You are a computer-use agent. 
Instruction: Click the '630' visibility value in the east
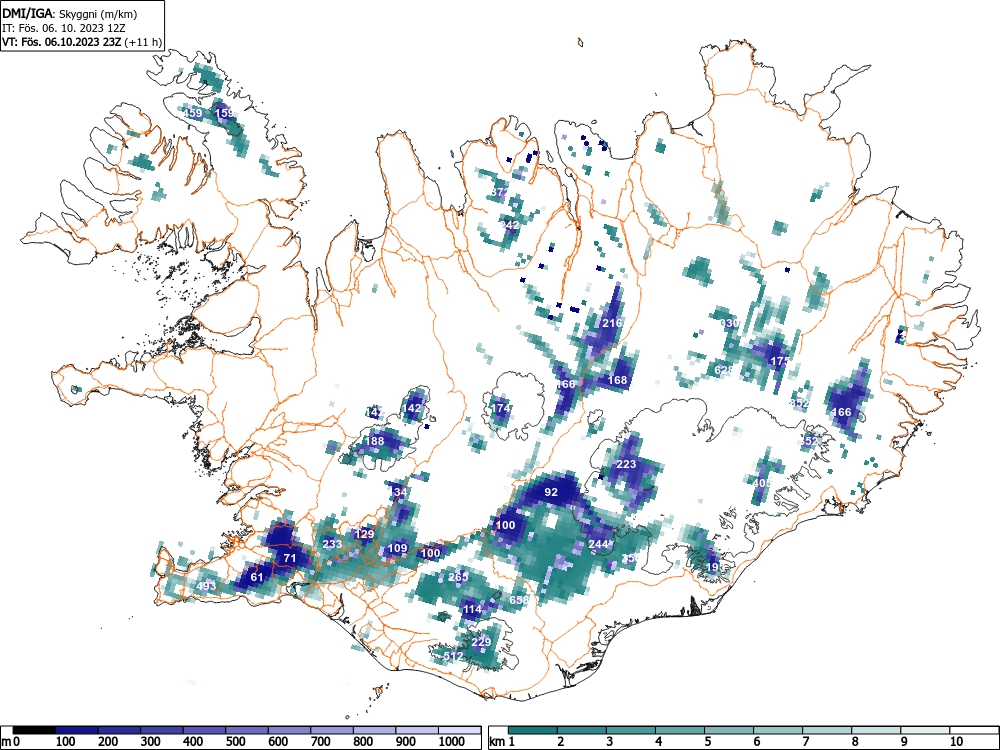pyautogui.click(x=730, y=323)
